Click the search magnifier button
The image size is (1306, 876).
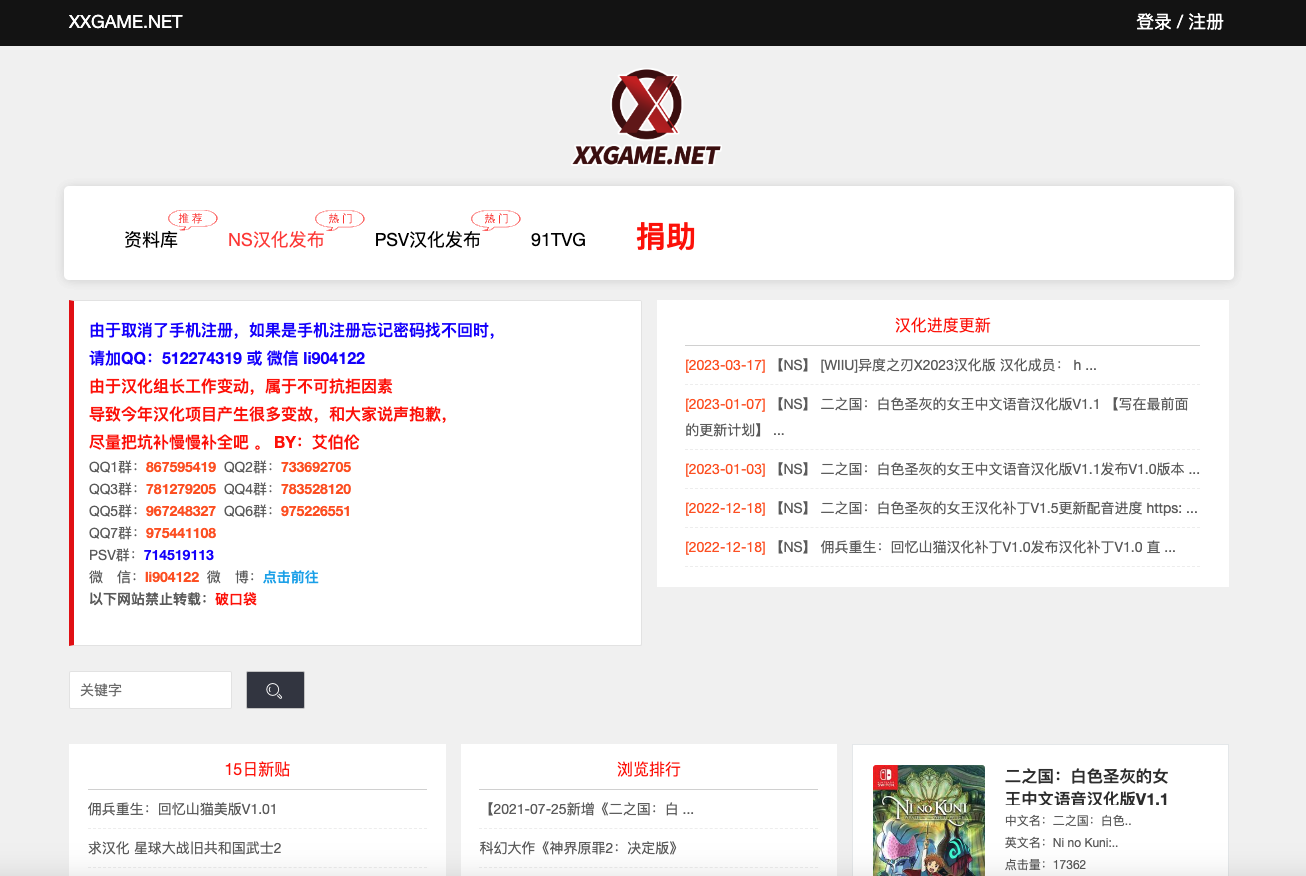(275, 690)
